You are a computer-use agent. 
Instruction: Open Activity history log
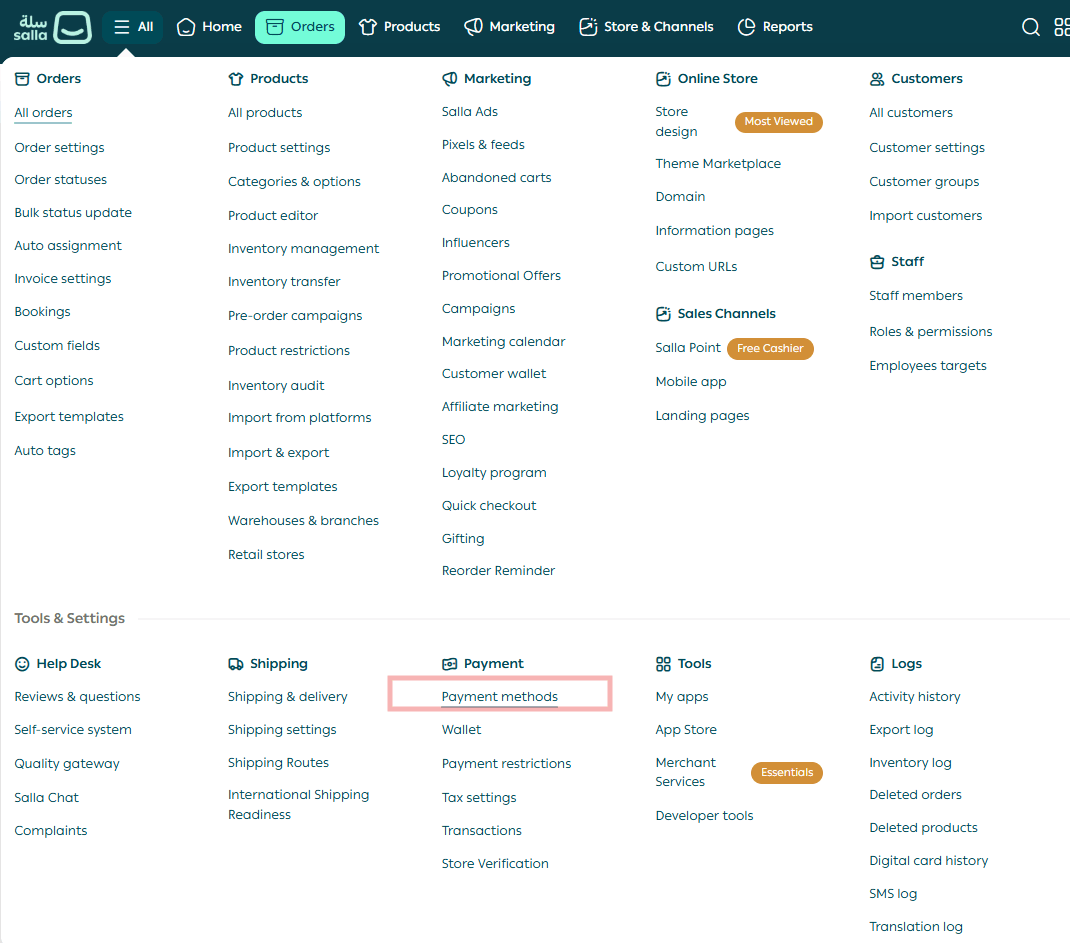(914, 697)
